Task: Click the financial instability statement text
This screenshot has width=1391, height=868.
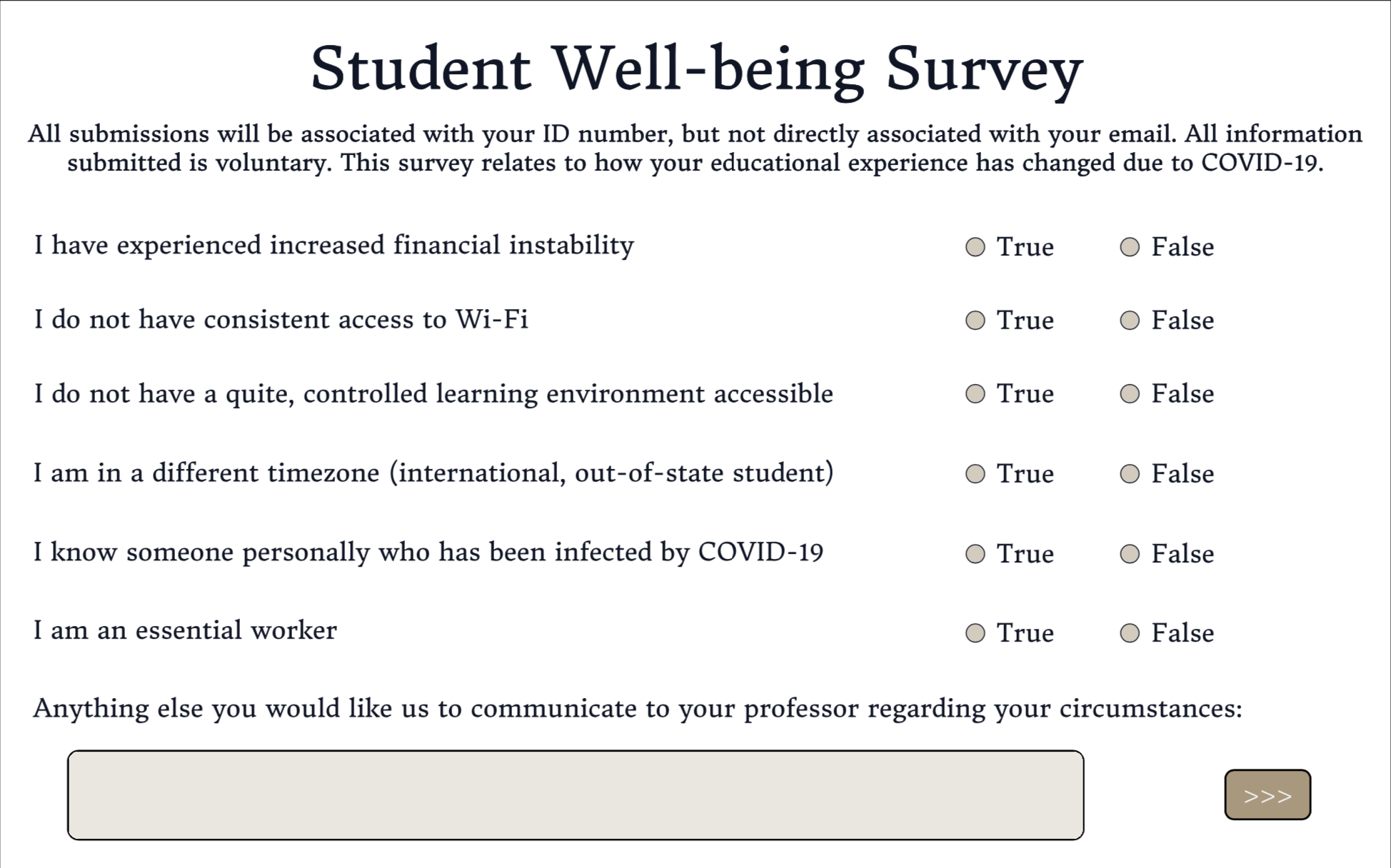Action: pyautogui.click(x=333, y=245)
